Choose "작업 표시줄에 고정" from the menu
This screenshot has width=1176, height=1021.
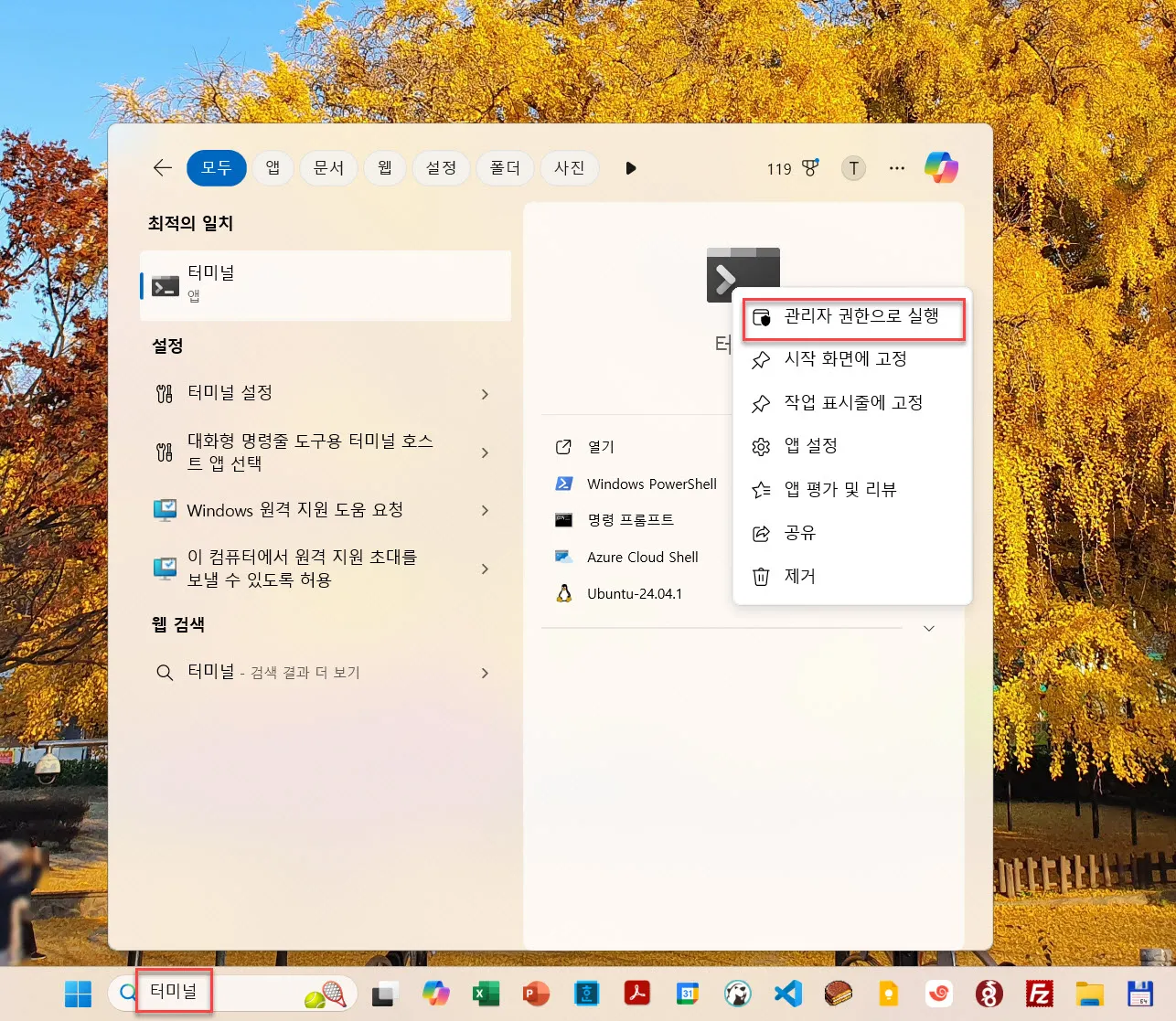pyautogui.click(x=852, y=402)
